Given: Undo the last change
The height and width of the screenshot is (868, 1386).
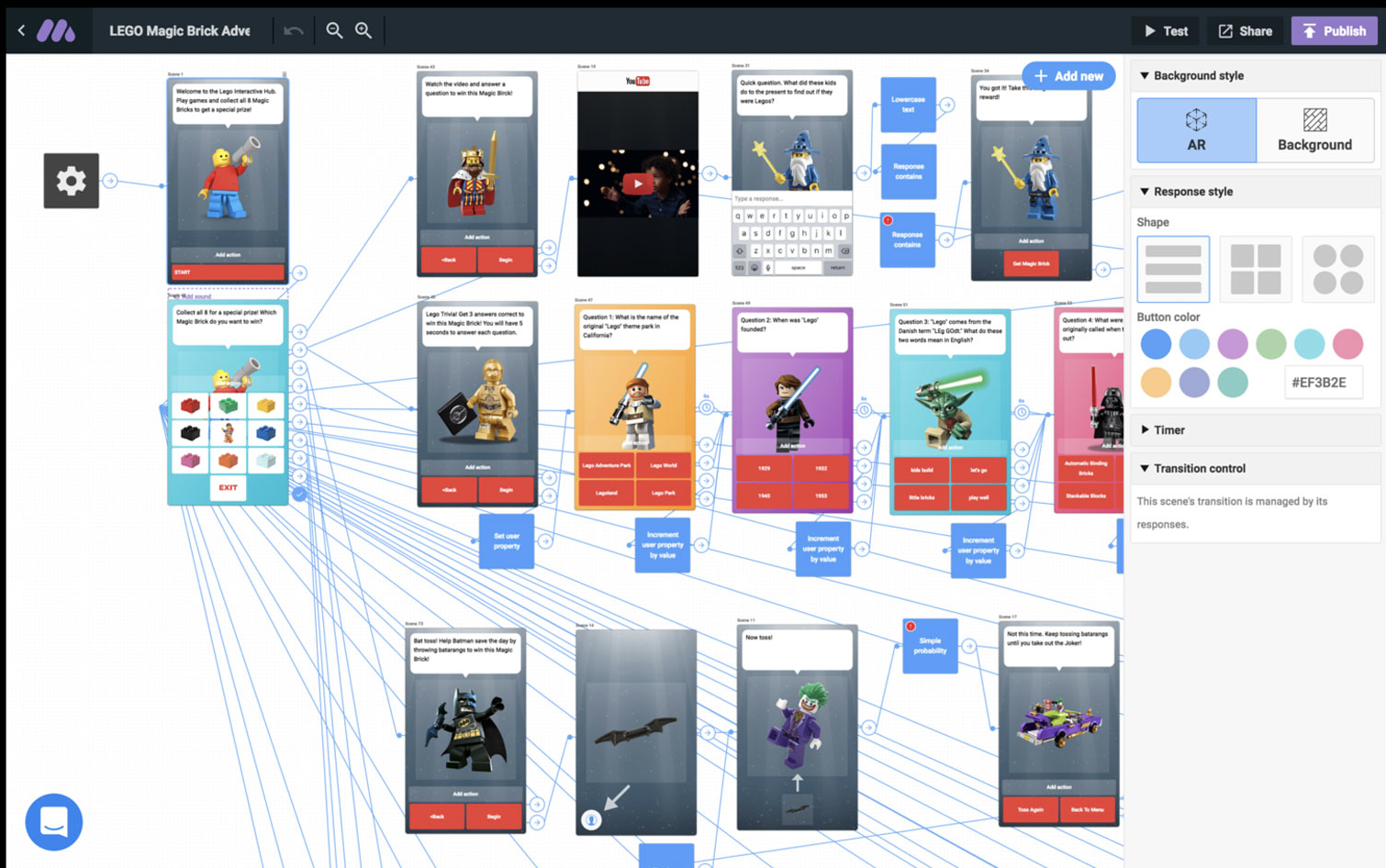Looking at the screenshot, I should click(x=294, y=31).
